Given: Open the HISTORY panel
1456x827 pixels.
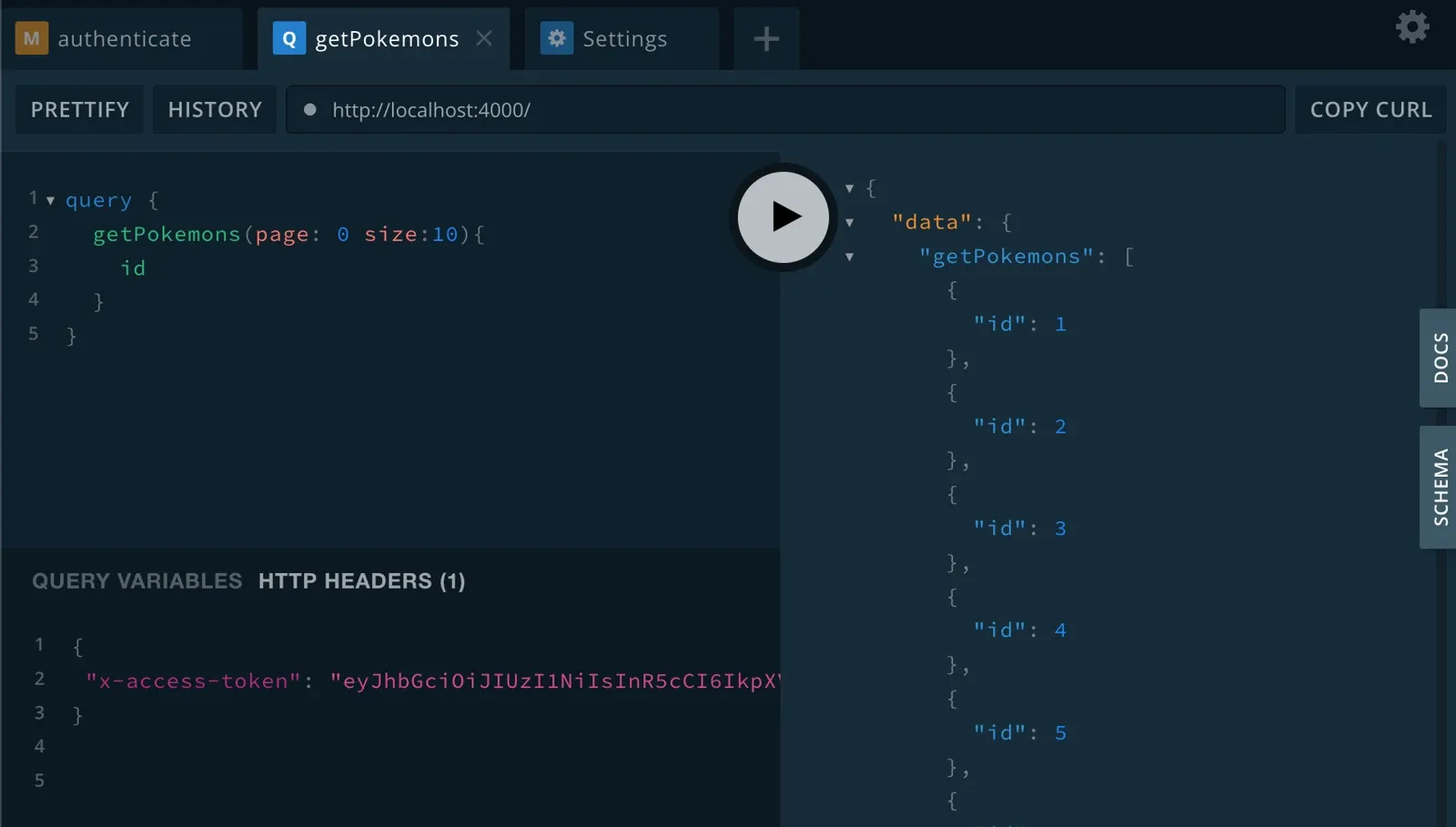Looking at the screenshot, I should [x=215, y=109].
